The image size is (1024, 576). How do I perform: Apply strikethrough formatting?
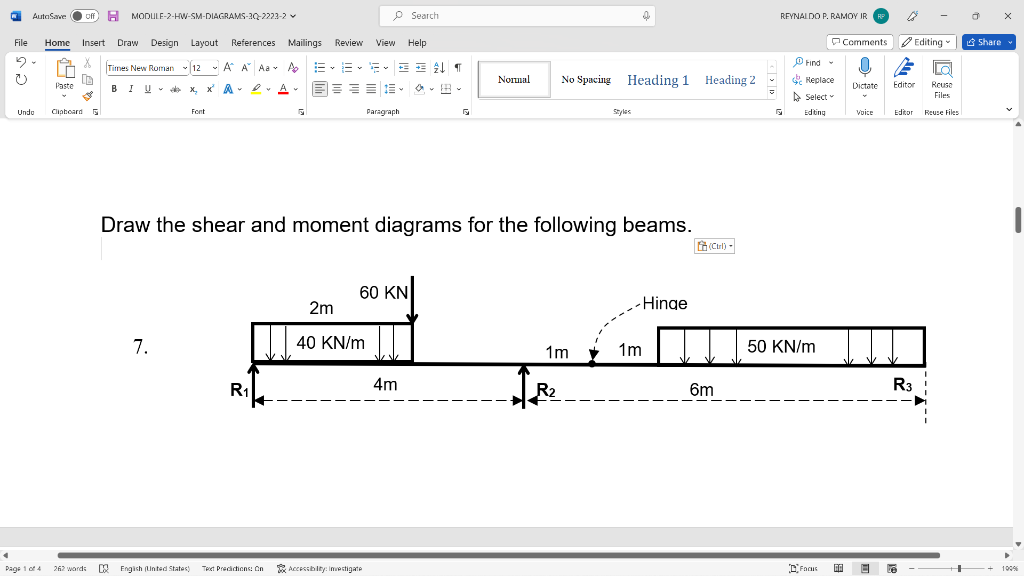(175, 89)
